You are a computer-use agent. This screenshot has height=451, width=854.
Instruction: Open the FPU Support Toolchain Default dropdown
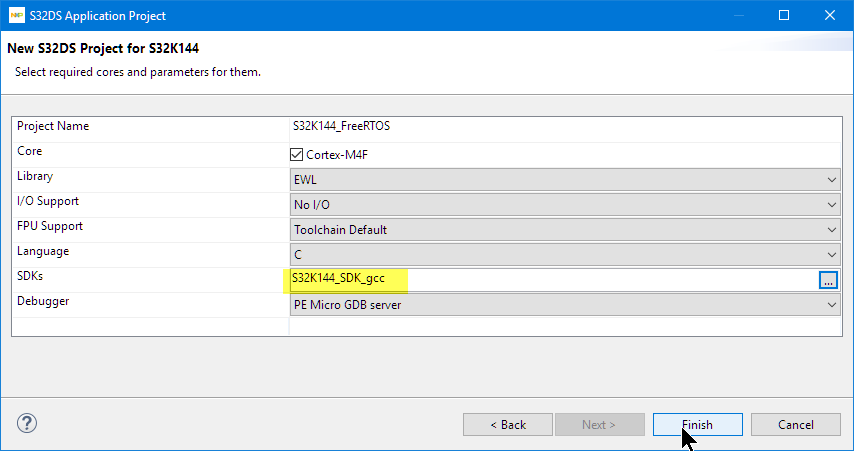[564, 229]
